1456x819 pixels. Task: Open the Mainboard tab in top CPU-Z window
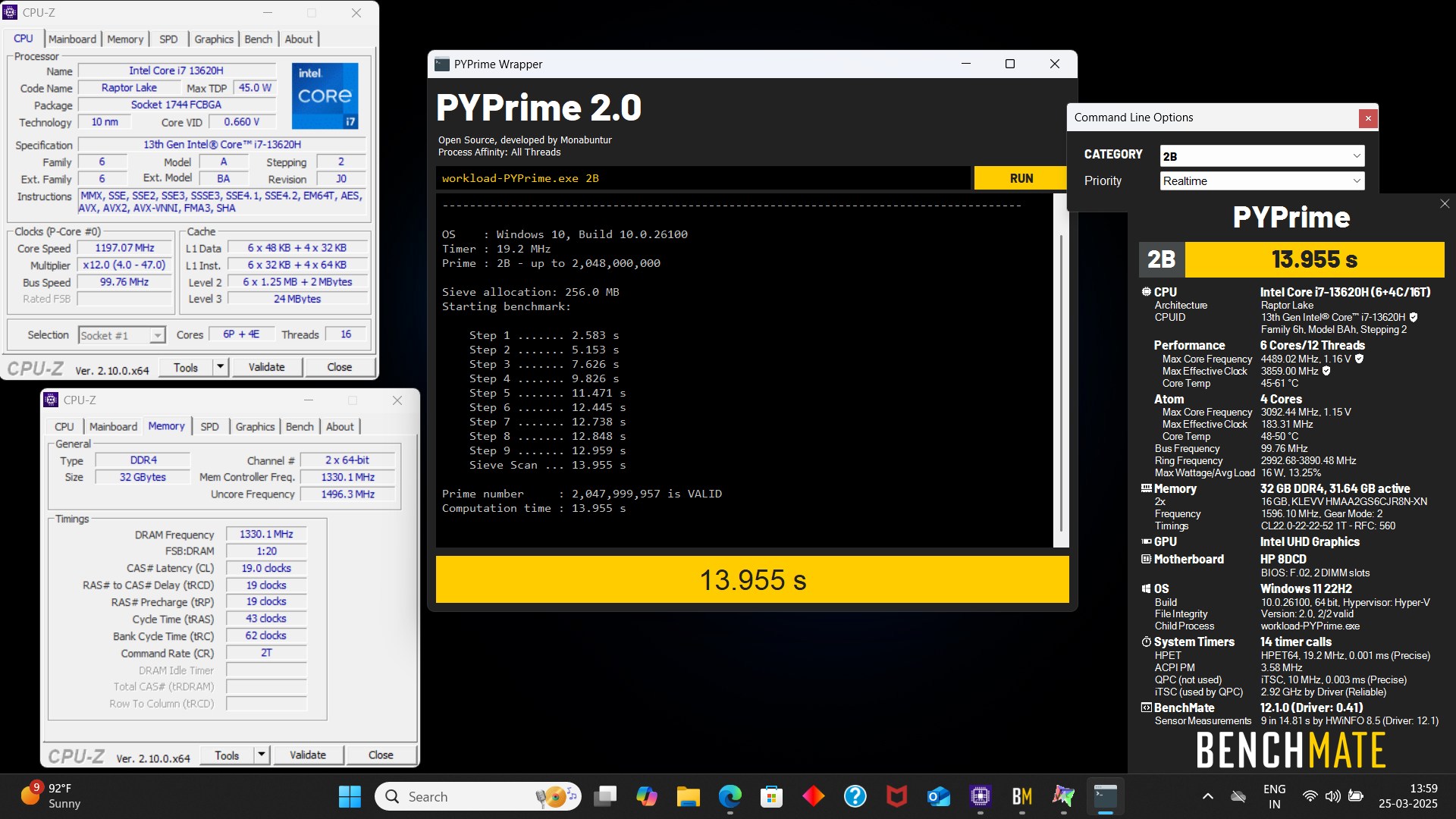[x=72, y=39]
